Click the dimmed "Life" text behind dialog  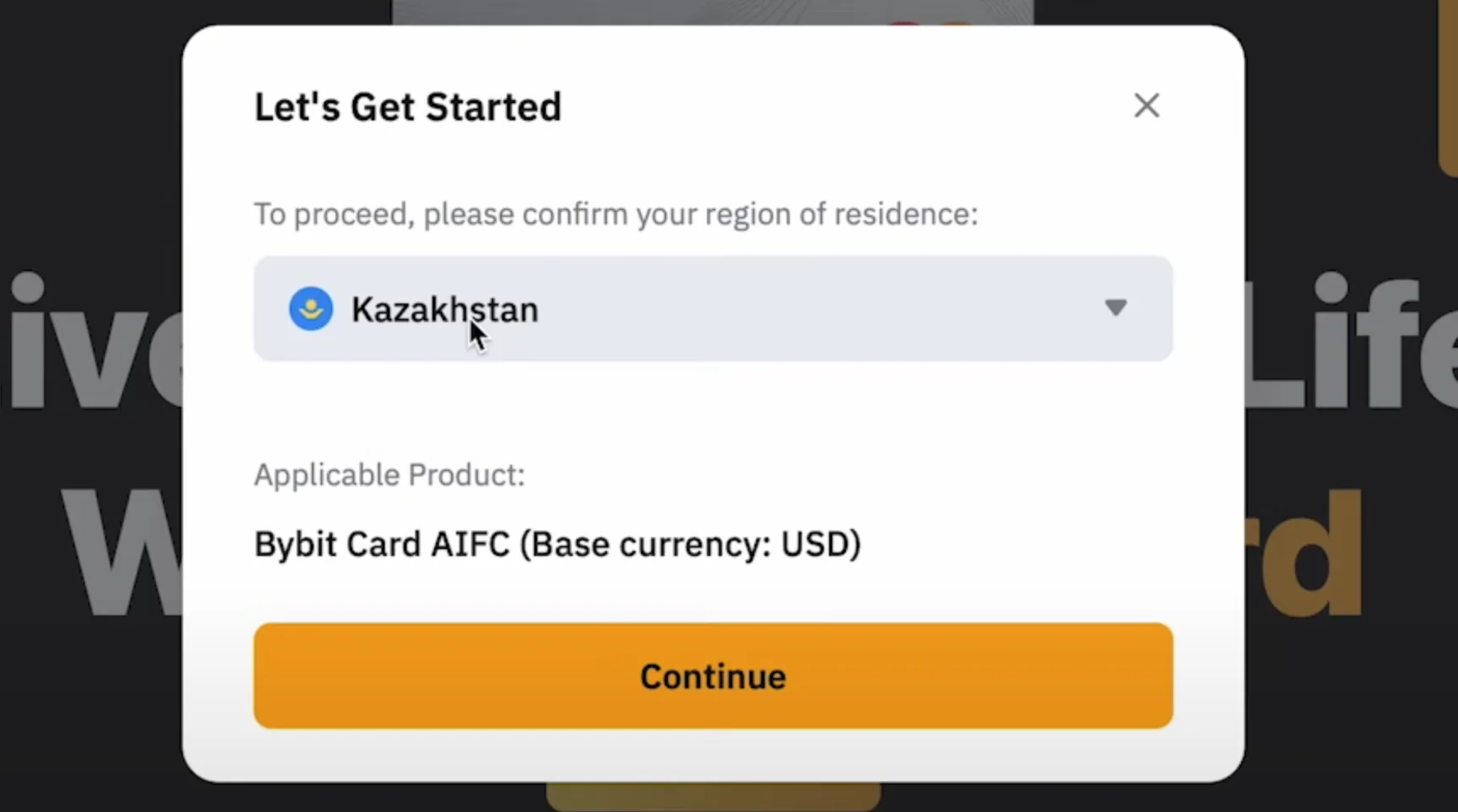coord(1349,343)
